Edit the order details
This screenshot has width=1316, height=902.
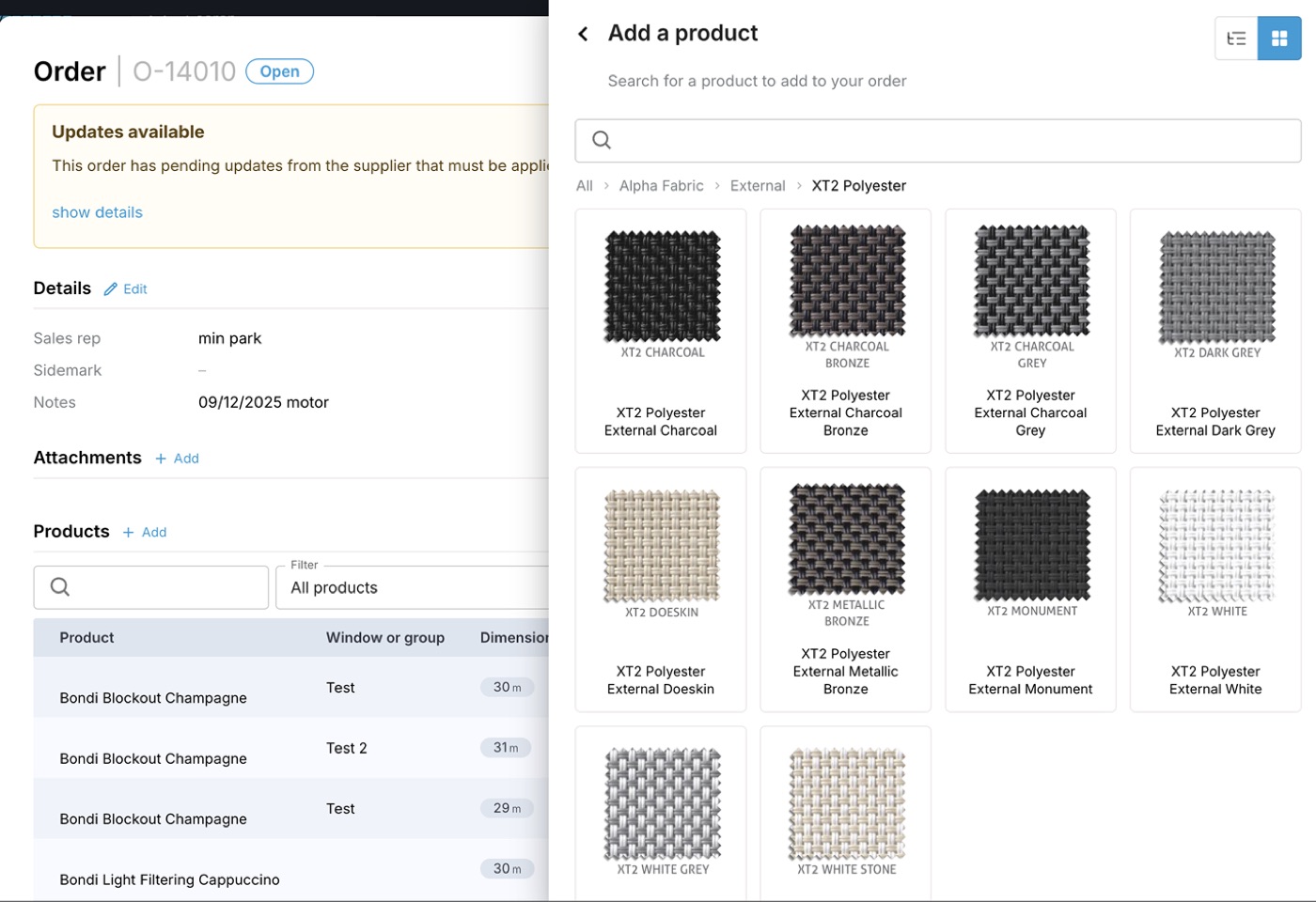[125, 289]
